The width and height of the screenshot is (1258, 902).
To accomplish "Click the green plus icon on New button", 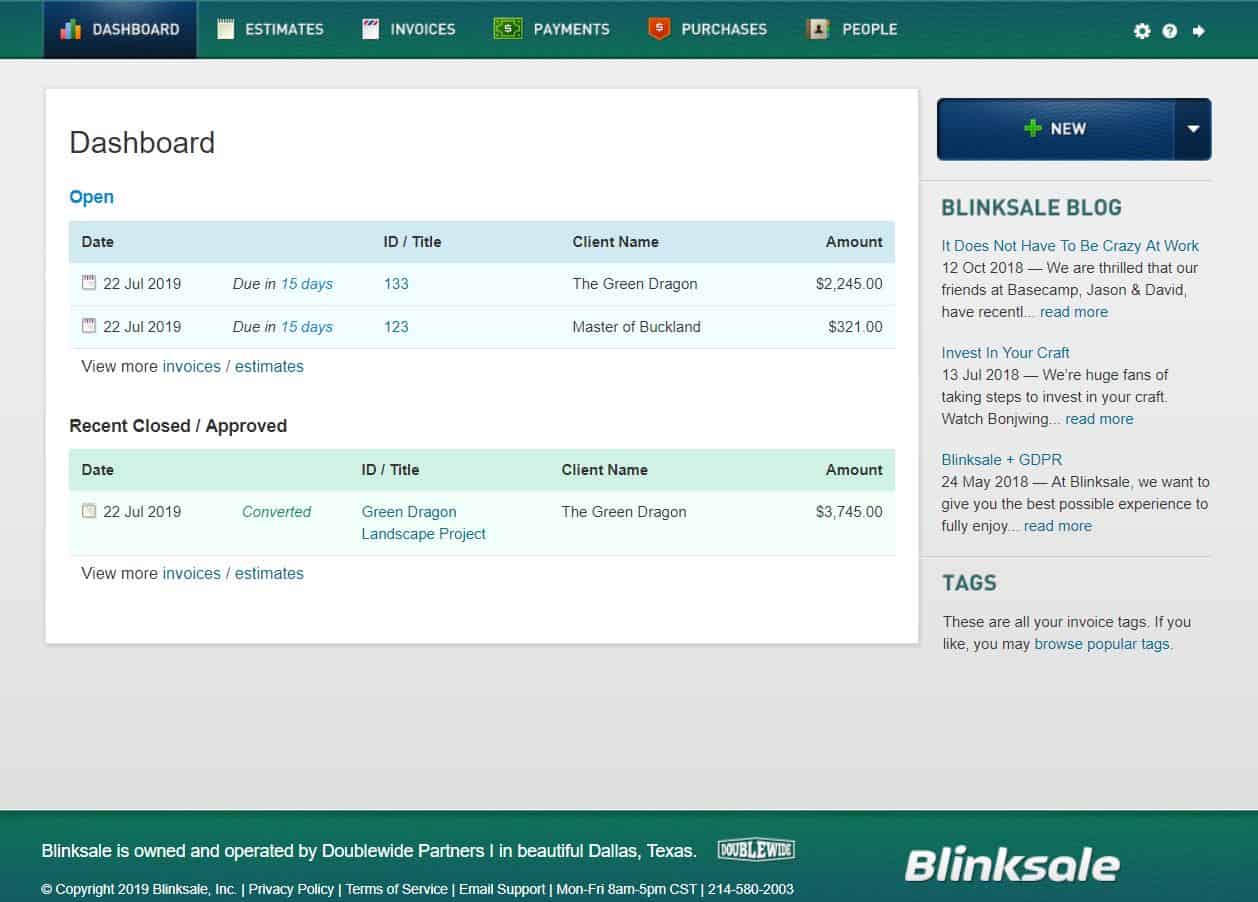I will [x=1033, y=128].
